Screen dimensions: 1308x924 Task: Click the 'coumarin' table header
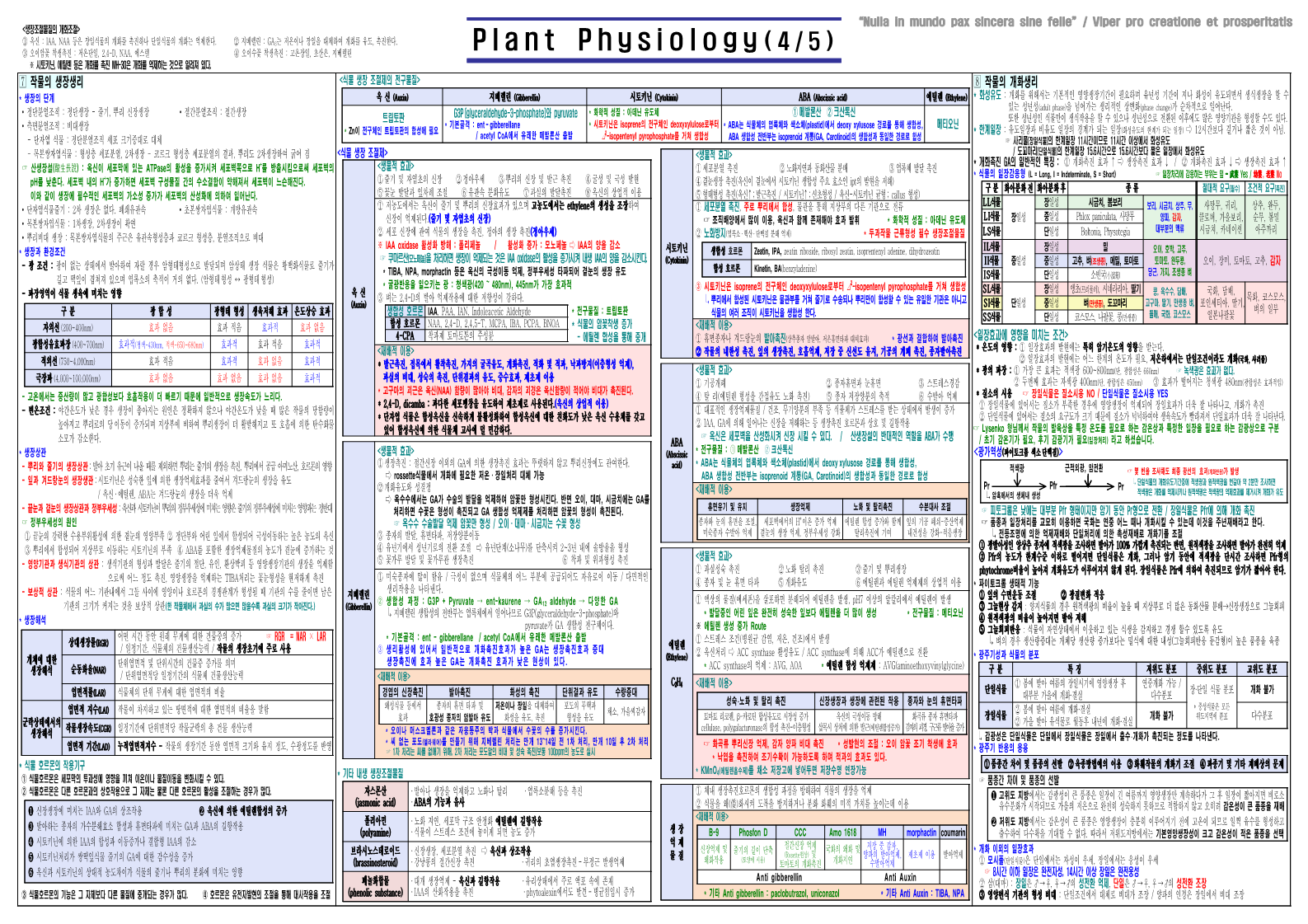(x=953, y=833)
